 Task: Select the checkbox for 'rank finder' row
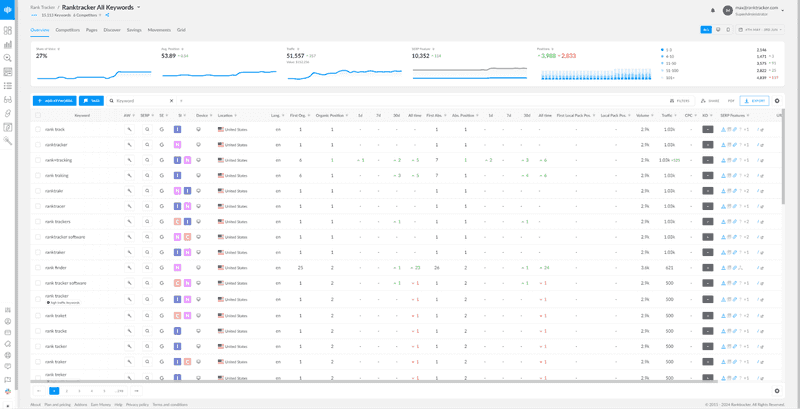point(38,268)
